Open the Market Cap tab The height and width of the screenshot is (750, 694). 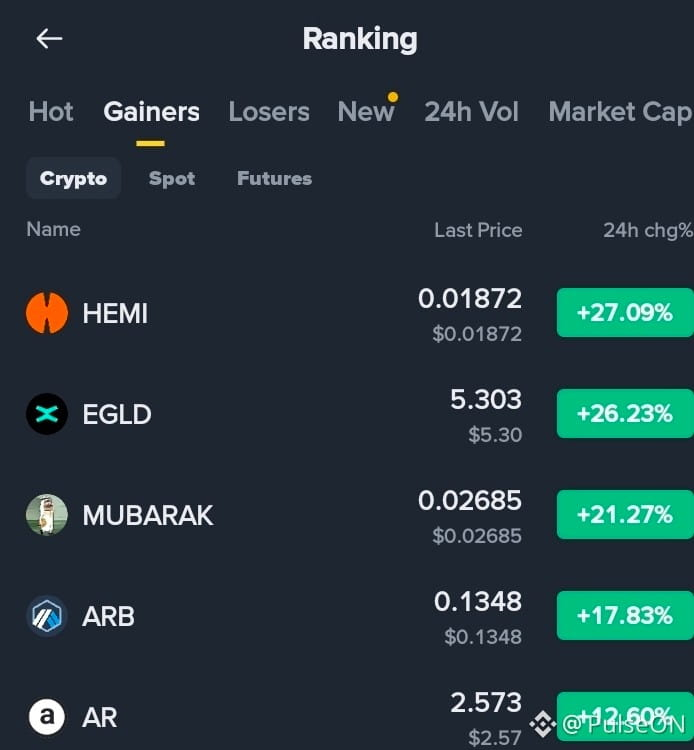coord(620,112)
